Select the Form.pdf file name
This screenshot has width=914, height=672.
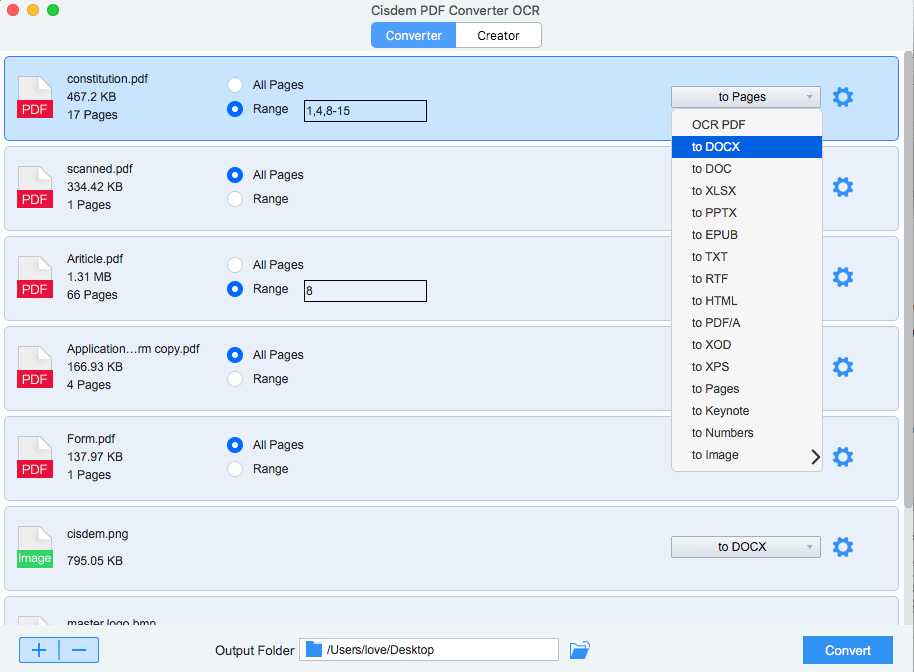click(91, 439)
